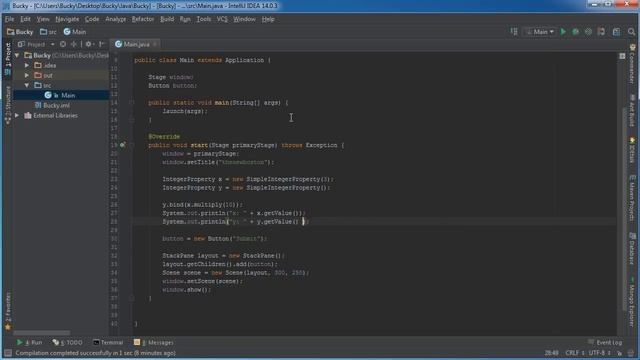Screen dimensions: 640x360
Task: Open Project panel gear settings icon
Action: [x=89, y=44]
